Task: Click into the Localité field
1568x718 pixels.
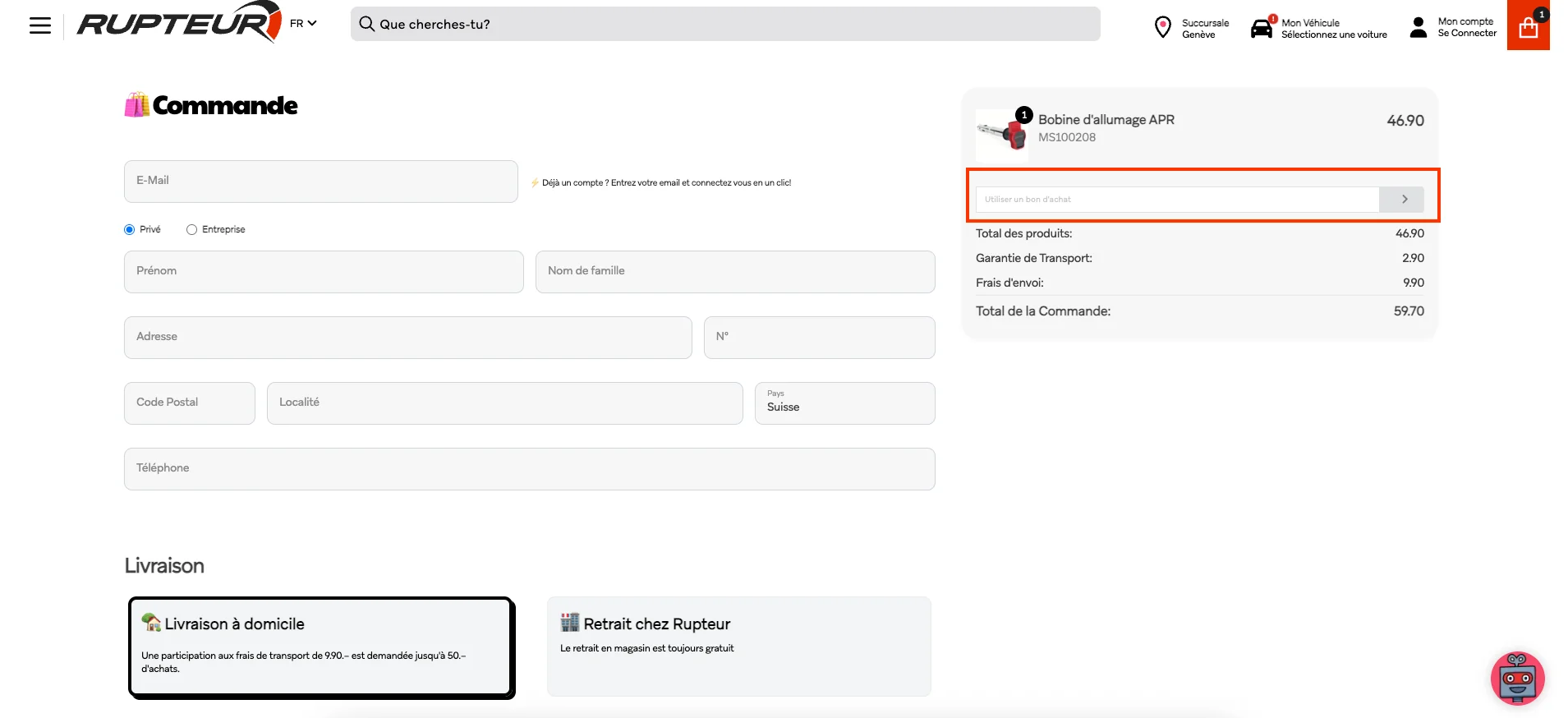Action: 505,403
